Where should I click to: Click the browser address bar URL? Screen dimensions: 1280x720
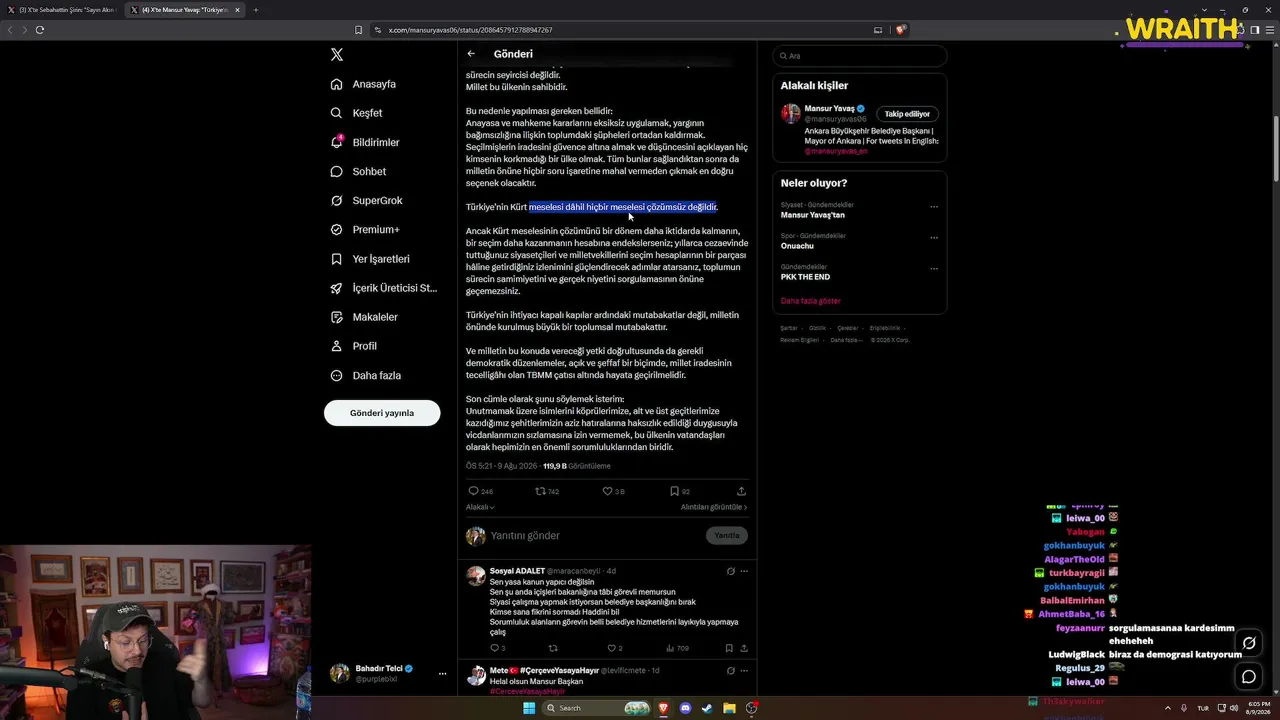pyautogui.click(x=470, y=30)
